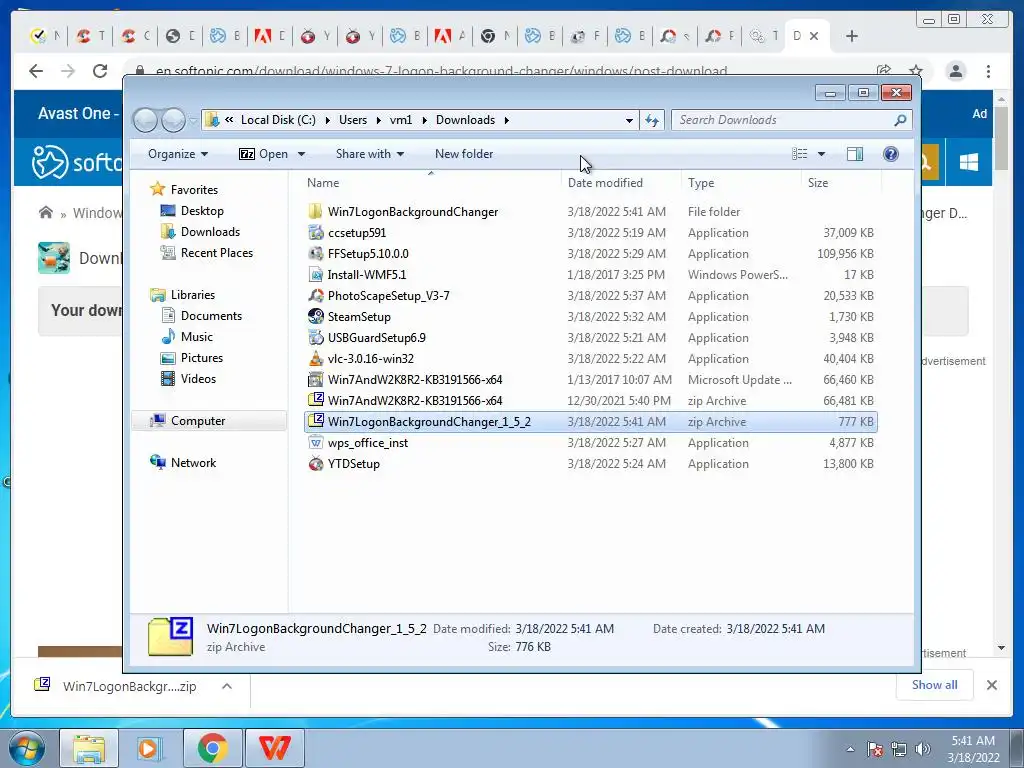Open the Organize menu

pos(178,154)
